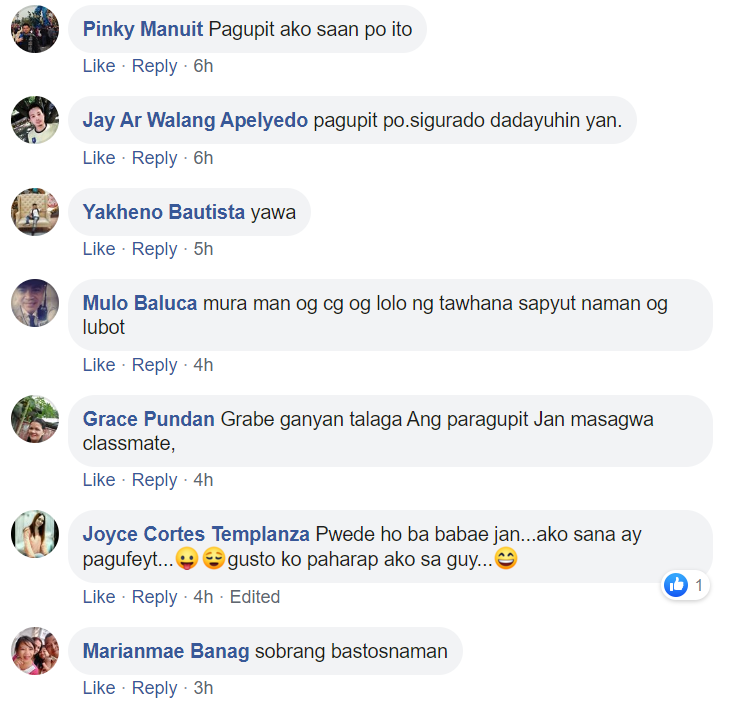Reply to Joyce Cortes Templanza's comment
This screenshot has width=749, height=711.
pyautogui.click(x=154, y=597)
